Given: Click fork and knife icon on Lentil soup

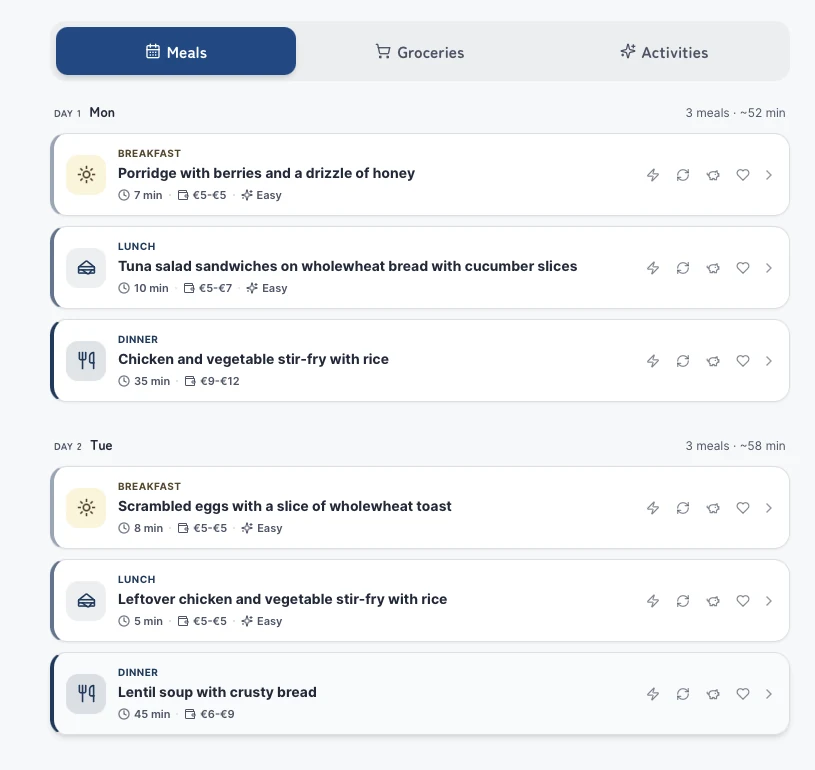Looking at the screenshot, I should pos(86,694).
